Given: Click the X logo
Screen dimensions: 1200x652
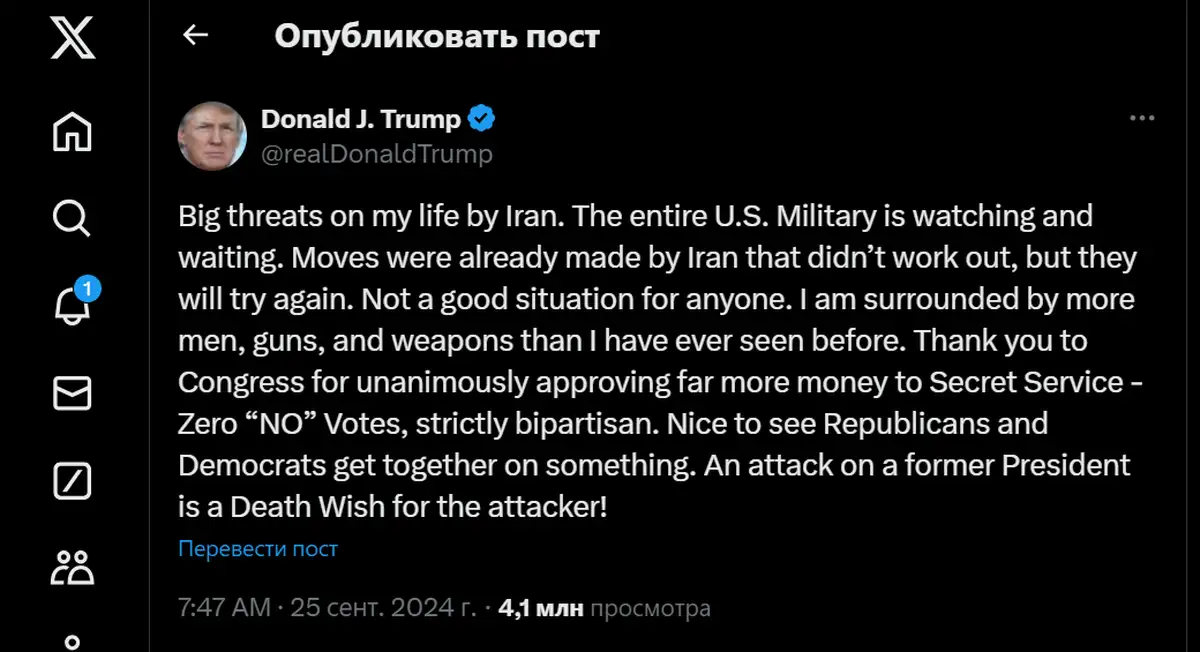Looking at the screenshot, I should coord(72,40).
